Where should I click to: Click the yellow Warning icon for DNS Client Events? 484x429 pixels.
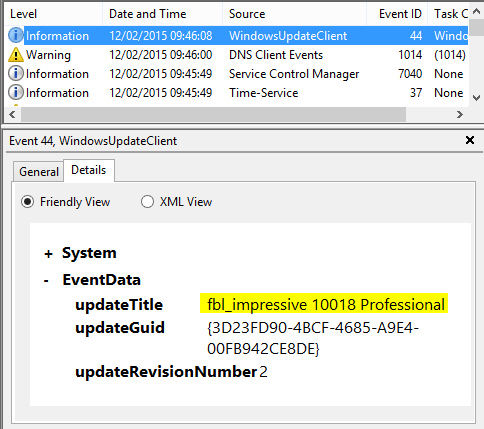[x=16, y=55]
